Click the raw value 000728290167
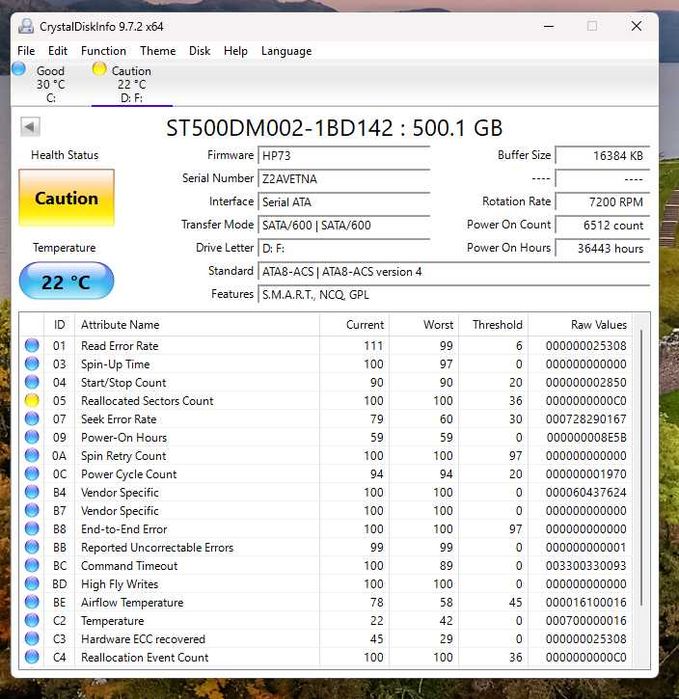679x699 pixels. click(x=586, y=419)
